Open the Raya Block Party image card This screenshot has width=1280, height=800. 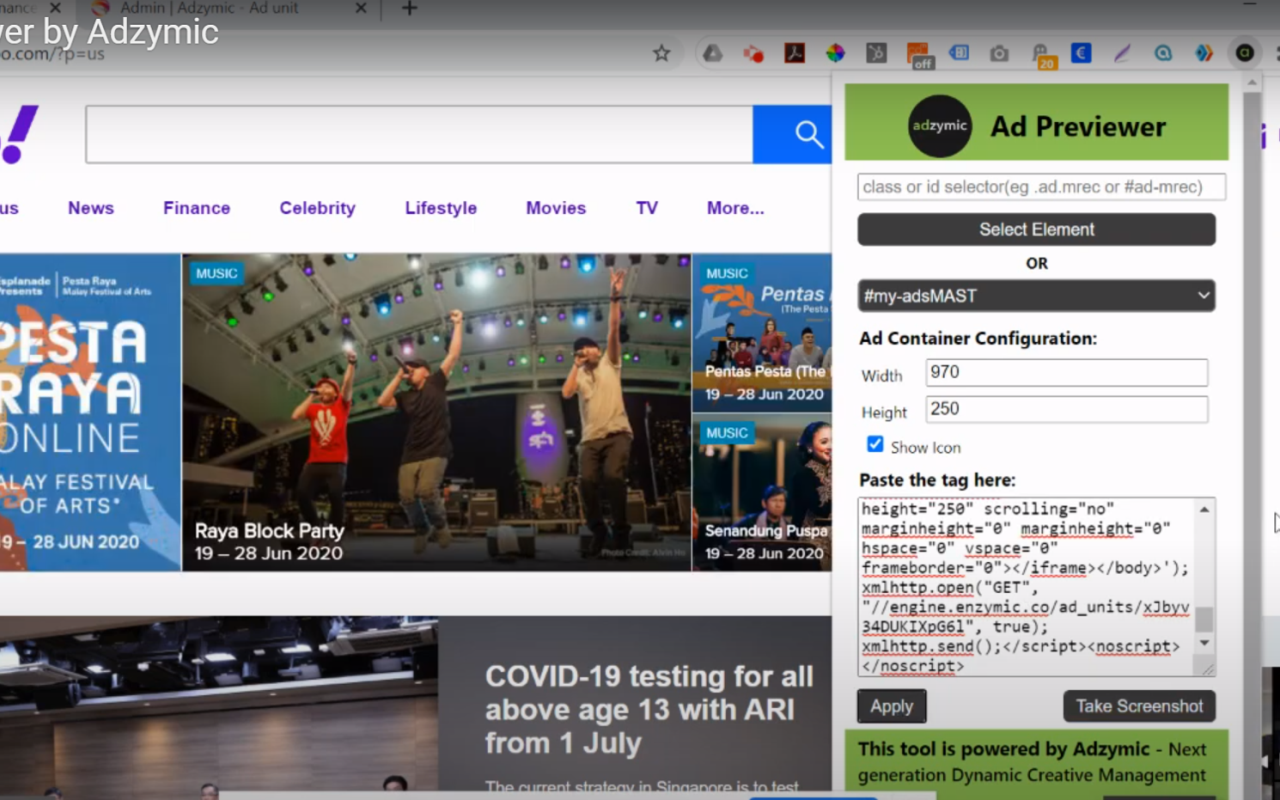[x=436, y=412]
